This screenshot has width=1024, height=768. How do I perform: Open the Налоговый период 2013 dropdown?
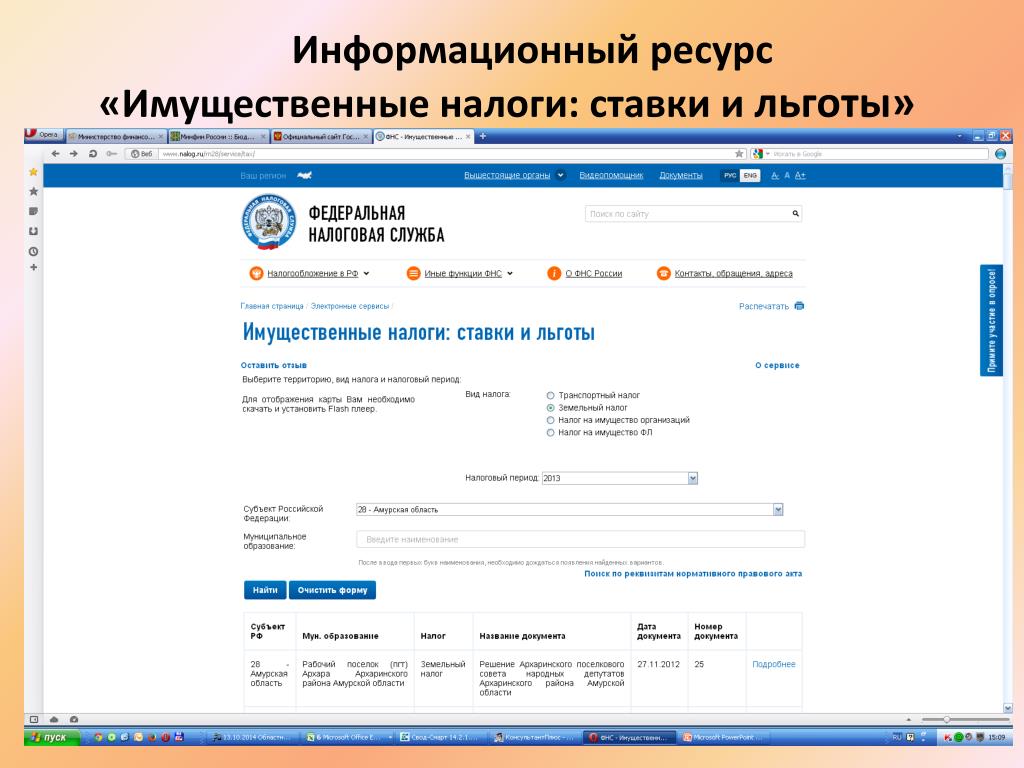pyautogui.click(x=620, y=478)
